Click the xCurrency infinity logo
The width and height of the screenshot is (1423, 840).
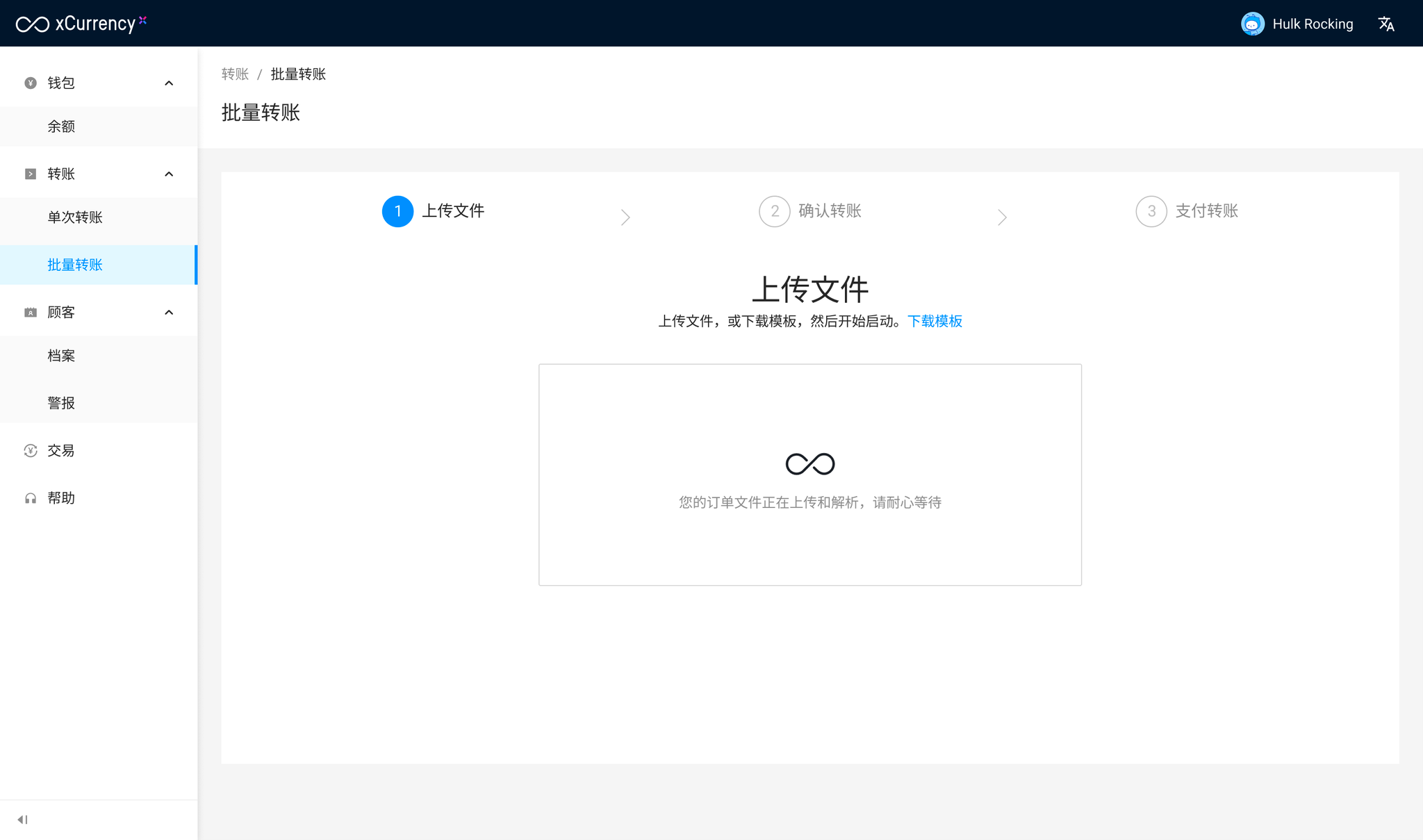click(33, 24)
